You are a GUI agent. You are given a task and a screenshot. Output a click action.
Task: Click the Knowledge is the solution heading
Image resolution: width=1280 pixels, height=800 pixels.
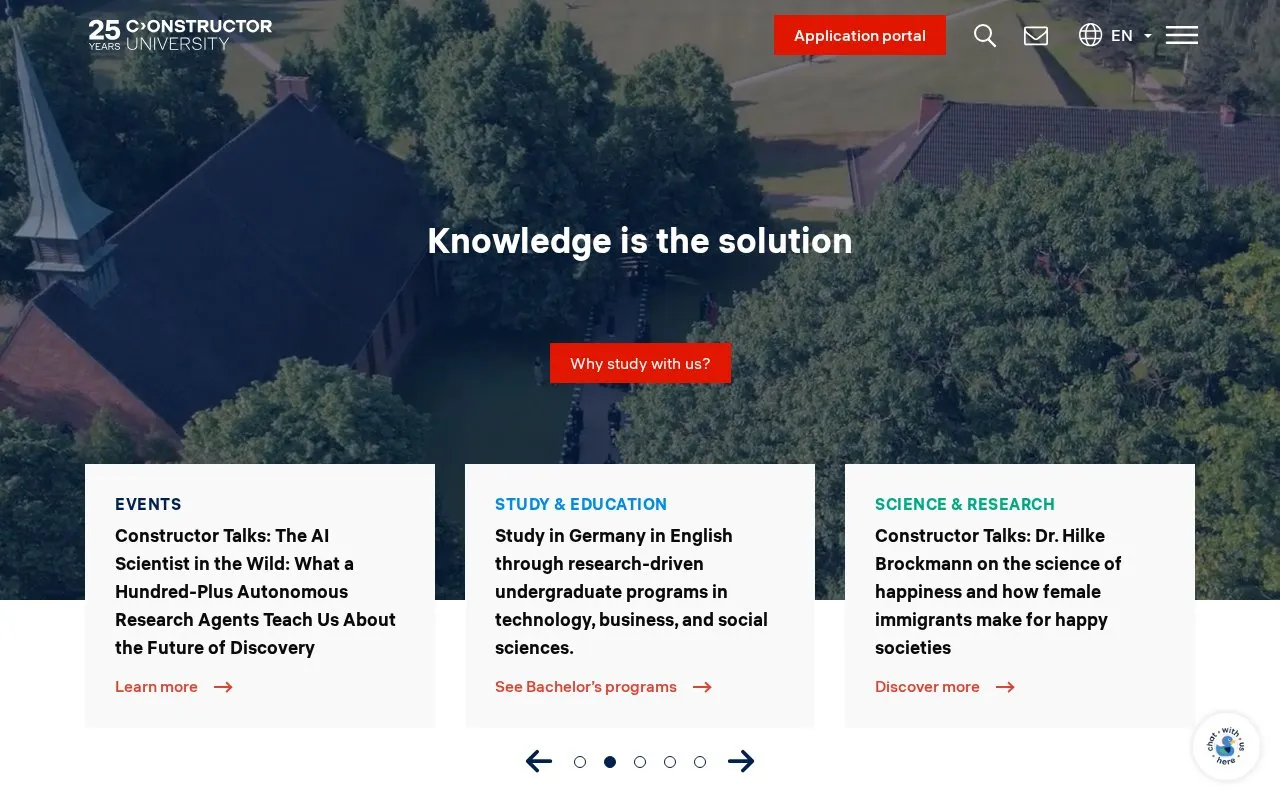(x=640, y=241)
